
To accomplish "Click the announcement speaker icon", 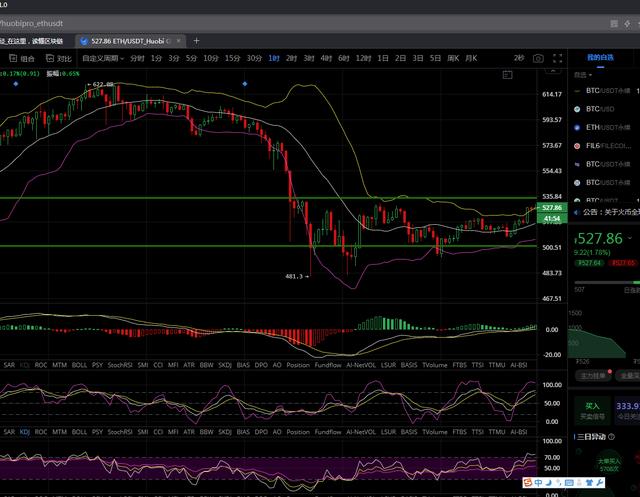I will pyautogui.click(x=577, y=212).
